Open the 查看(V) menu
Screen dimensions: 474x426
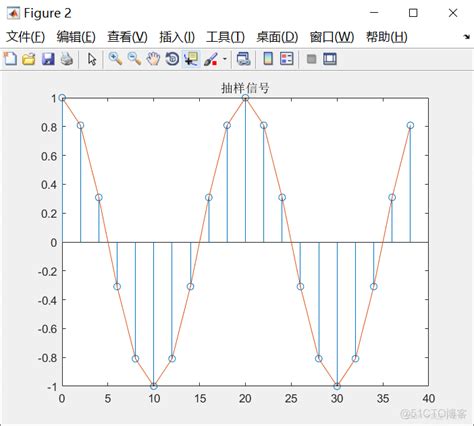127,37
